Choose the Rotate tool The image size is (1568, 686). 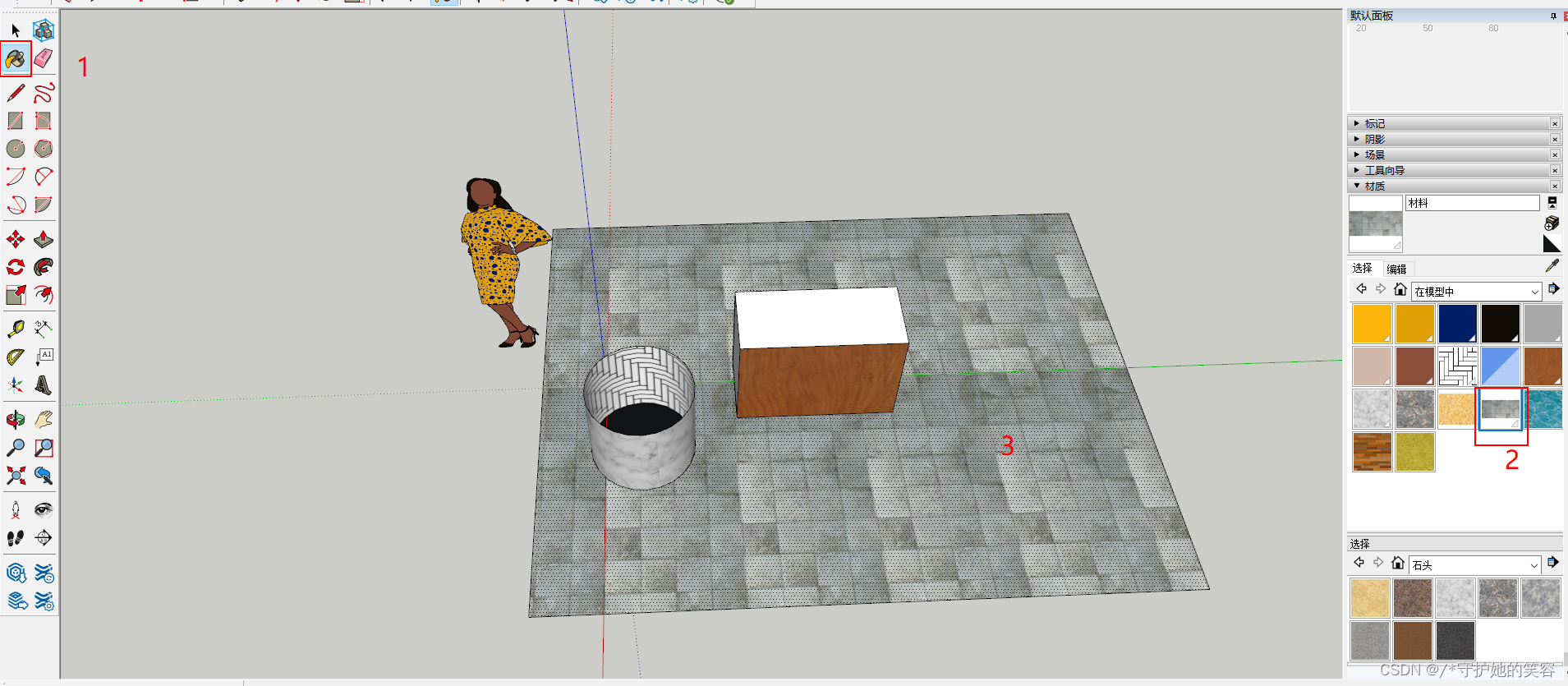16,267
